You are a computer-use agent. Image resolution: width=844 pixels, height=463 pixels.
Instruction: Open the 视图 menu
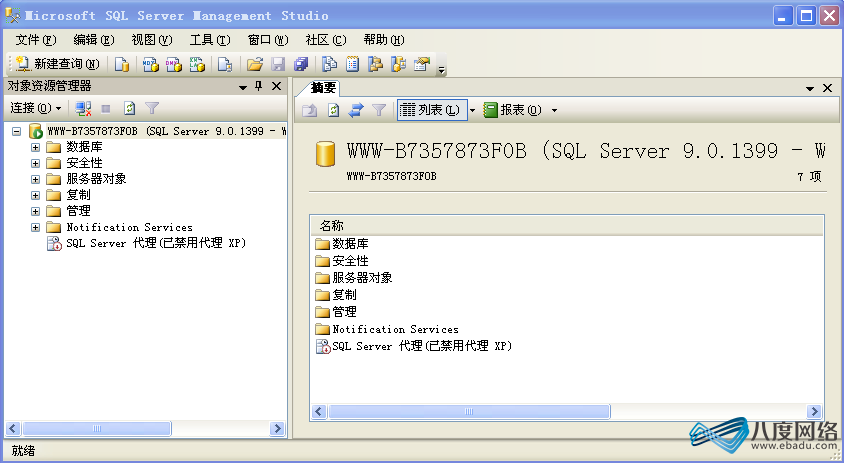(152, 40)
